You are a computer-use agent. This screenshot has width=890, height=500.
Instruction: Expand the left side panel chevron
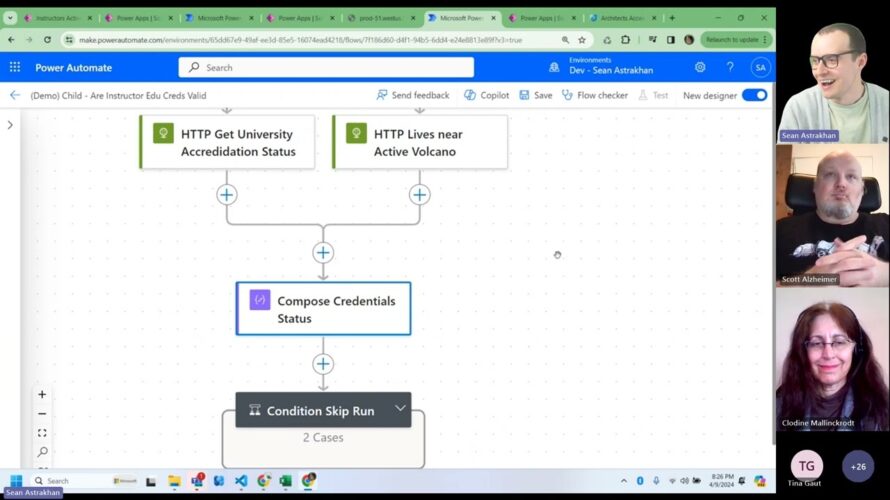point(10,125)
